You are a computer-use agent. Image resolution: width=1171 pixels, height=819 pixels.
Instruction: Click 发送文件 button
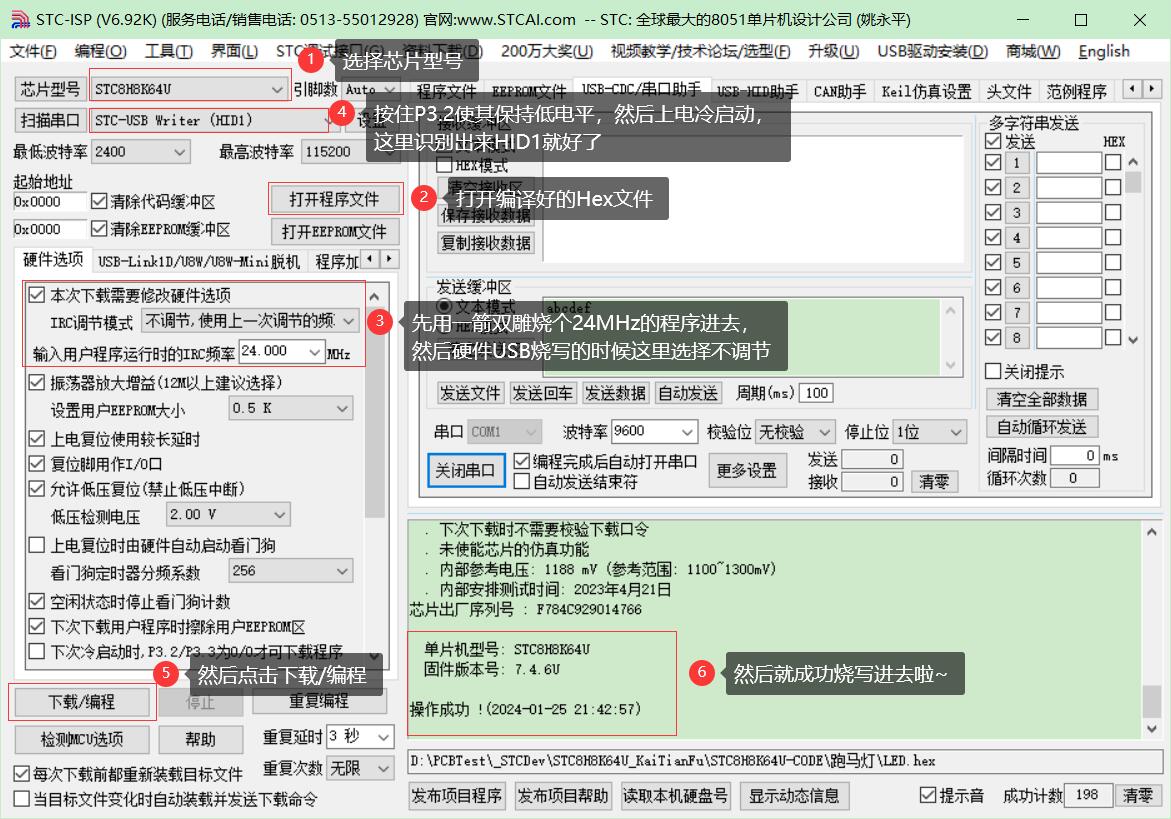tap(470, 393)
